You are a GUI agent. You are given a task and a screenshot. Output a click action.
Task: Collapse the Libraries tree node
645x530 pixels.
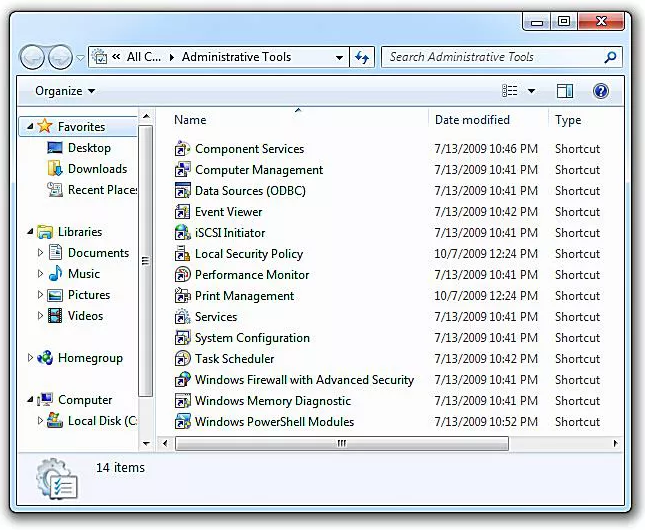[30, 232]
